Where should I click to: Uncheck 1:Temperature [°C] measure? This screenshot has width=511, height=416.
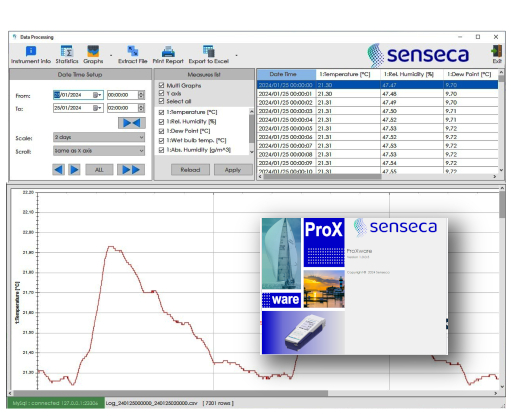162,112
